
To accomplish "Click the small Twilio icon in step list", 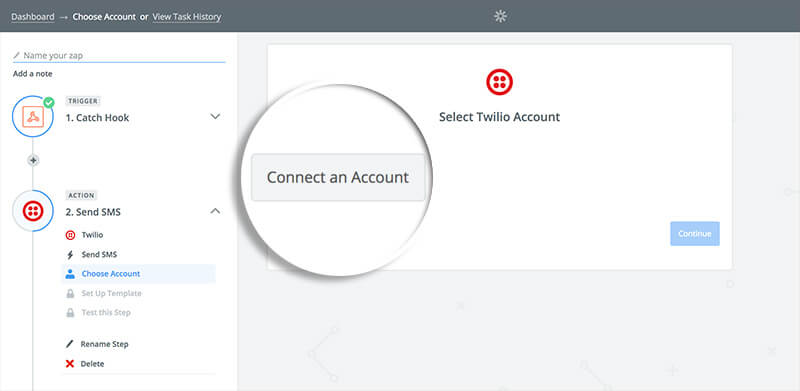I will (70, 235).
